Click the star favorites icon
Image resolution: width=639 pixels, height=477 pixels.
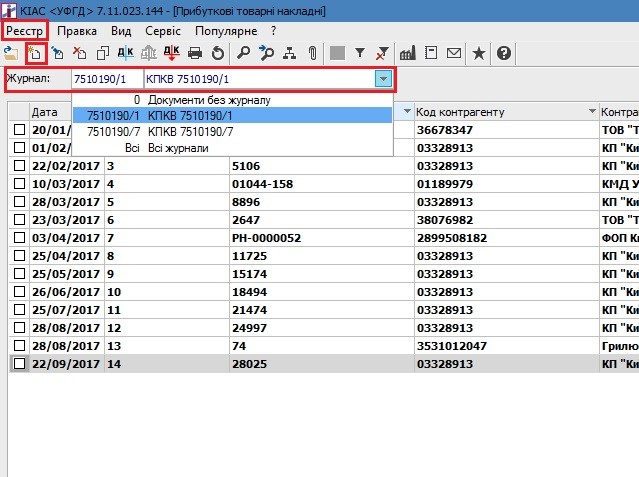tap(479, 53)
